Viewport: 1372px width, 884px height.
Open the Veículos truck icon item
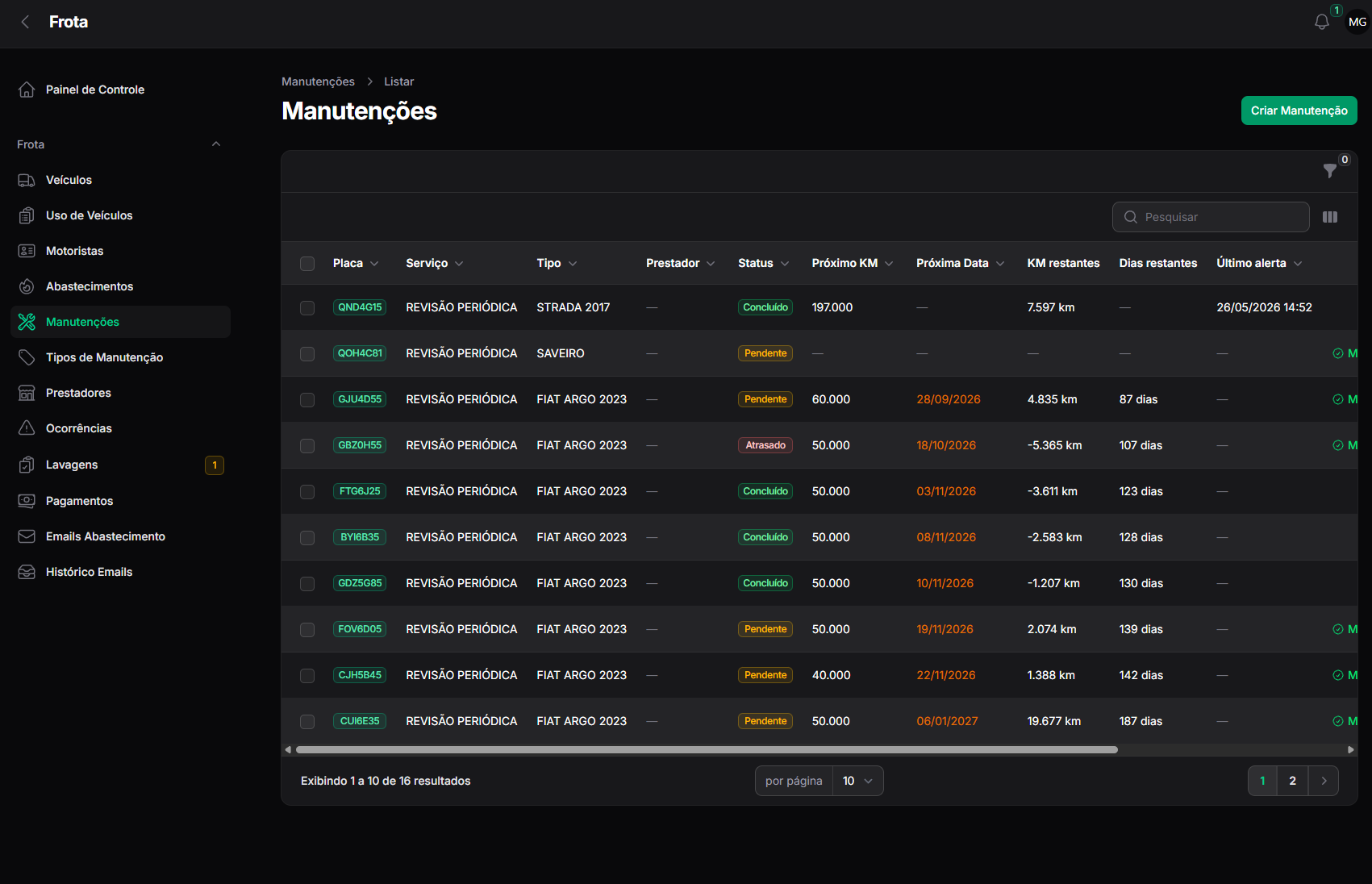pos(27,180)
